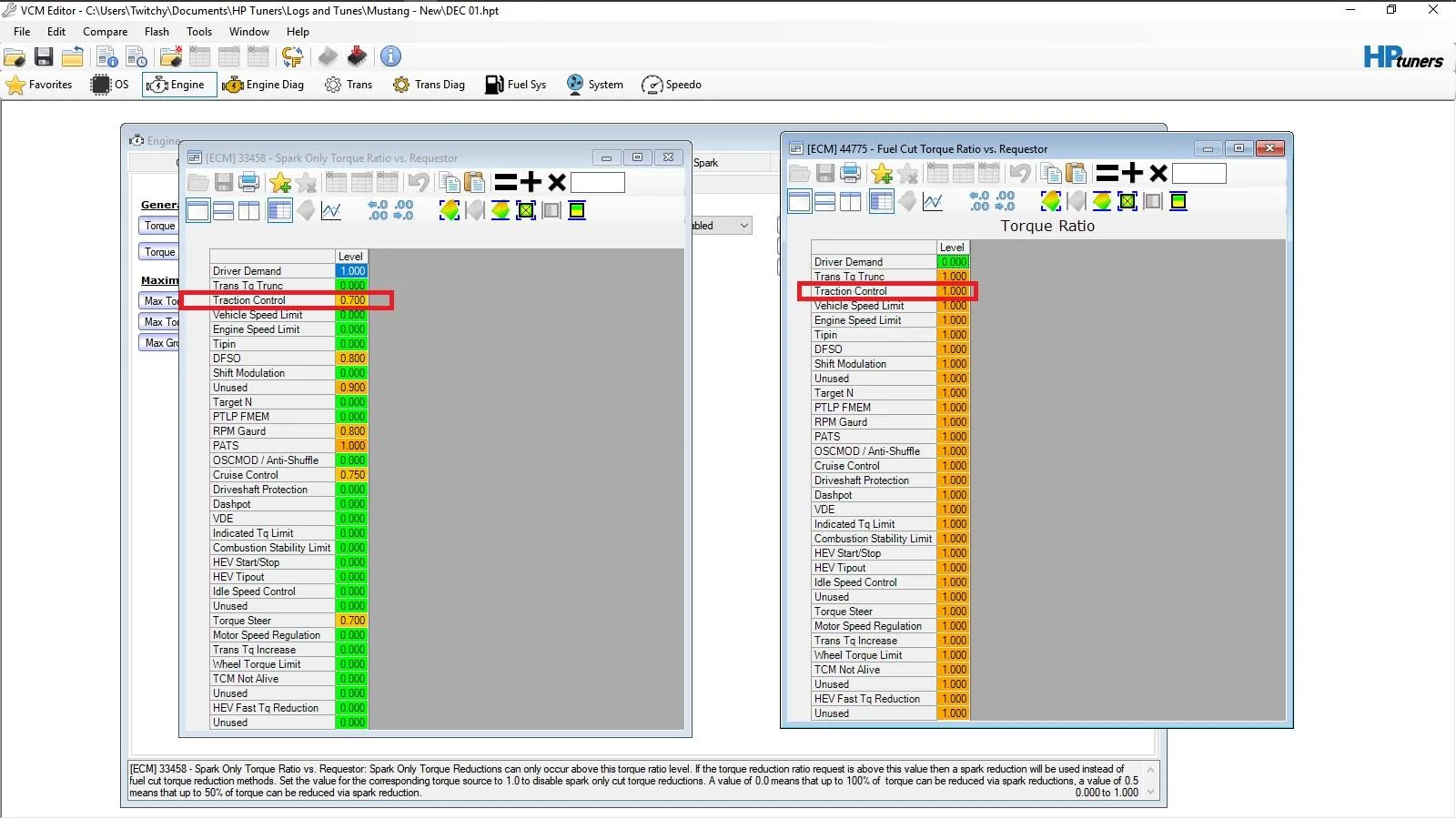The image size is (1456, 819).
Task: Open the Compare menu
Action: (106, 32)
